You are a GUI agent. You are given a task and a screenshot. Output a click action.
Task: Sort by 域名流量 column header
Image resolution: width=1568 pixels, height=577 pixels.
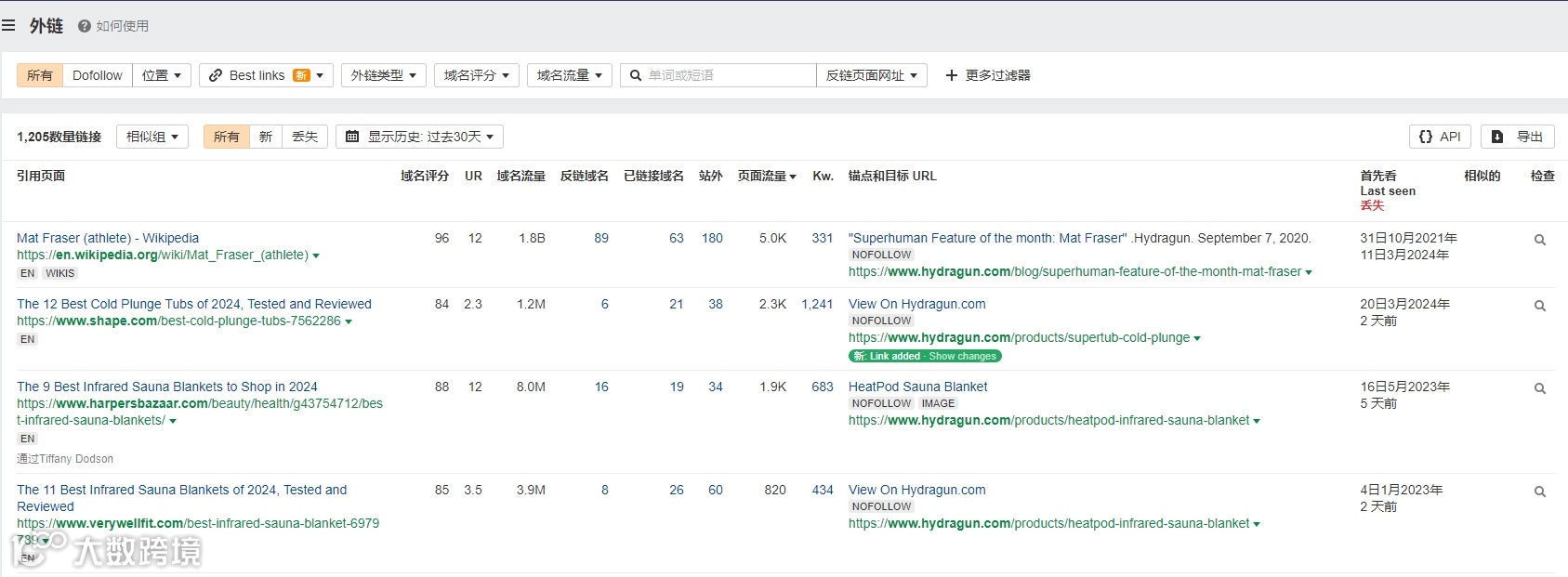point(520,176)
